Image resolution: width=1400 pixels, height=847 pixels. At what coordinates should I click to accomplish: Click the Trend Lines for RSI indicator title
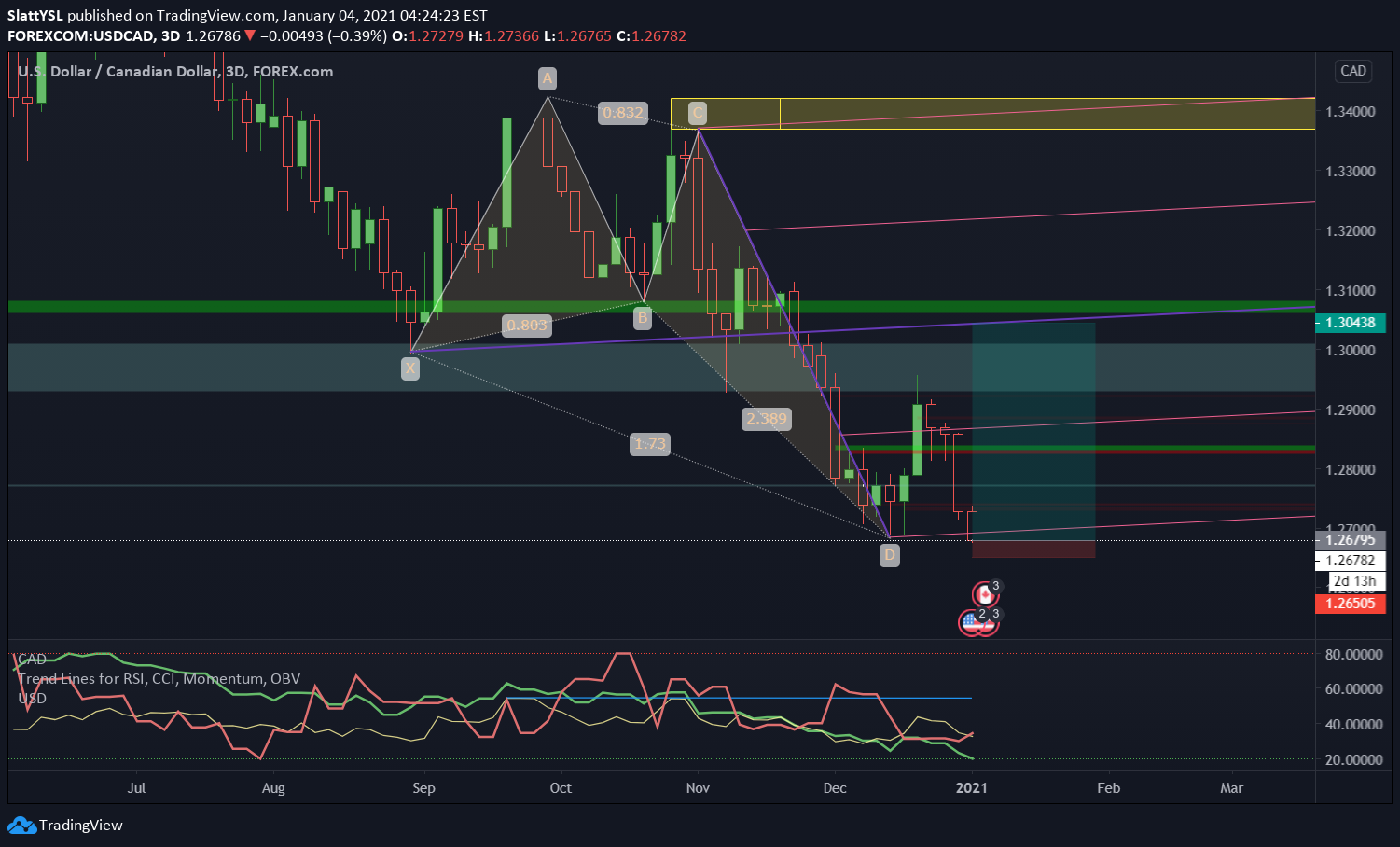click(159, 678)
